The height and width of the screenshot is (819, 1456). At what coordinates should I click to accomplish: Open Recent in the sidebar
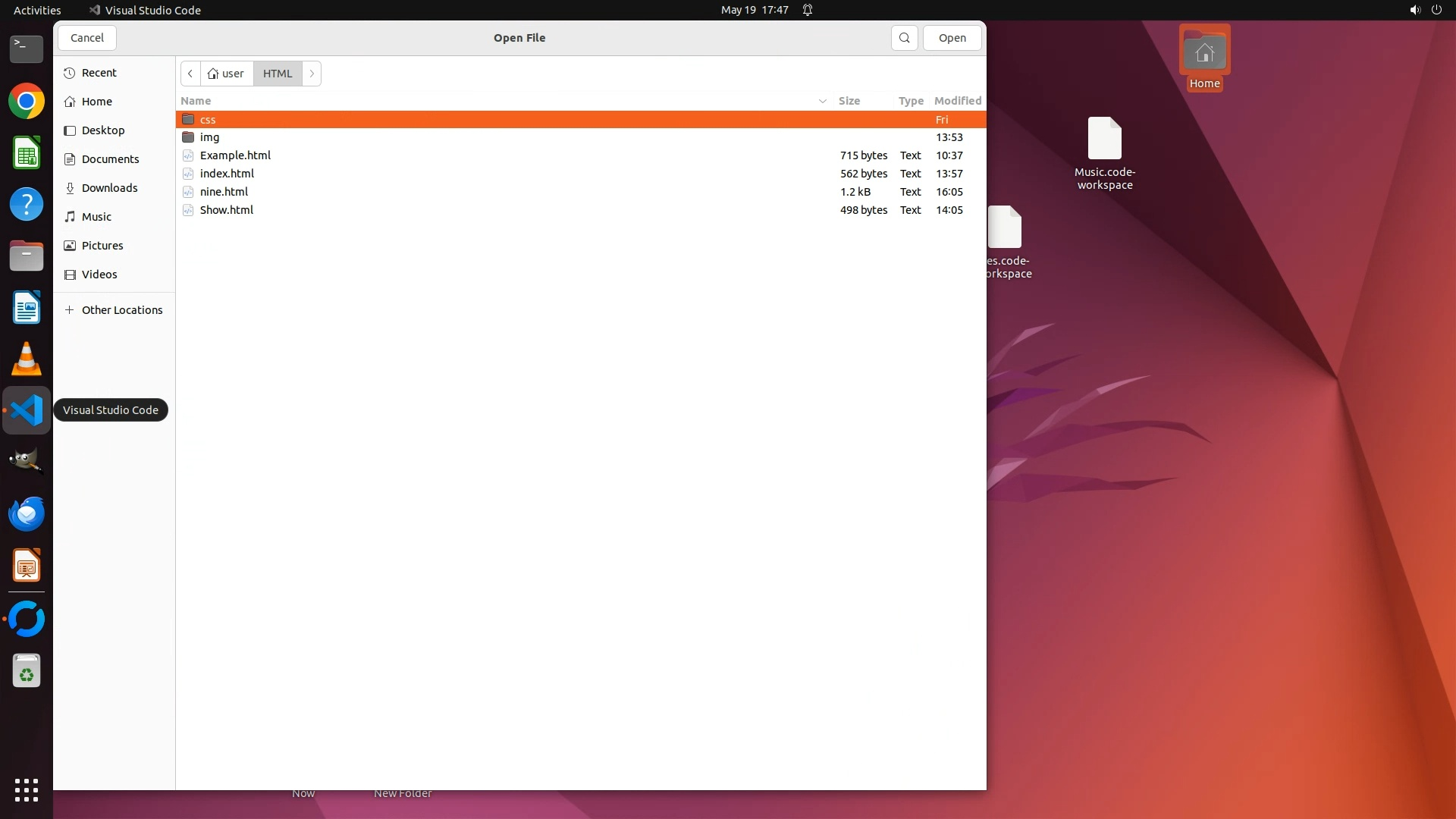[x=99, y=73]
